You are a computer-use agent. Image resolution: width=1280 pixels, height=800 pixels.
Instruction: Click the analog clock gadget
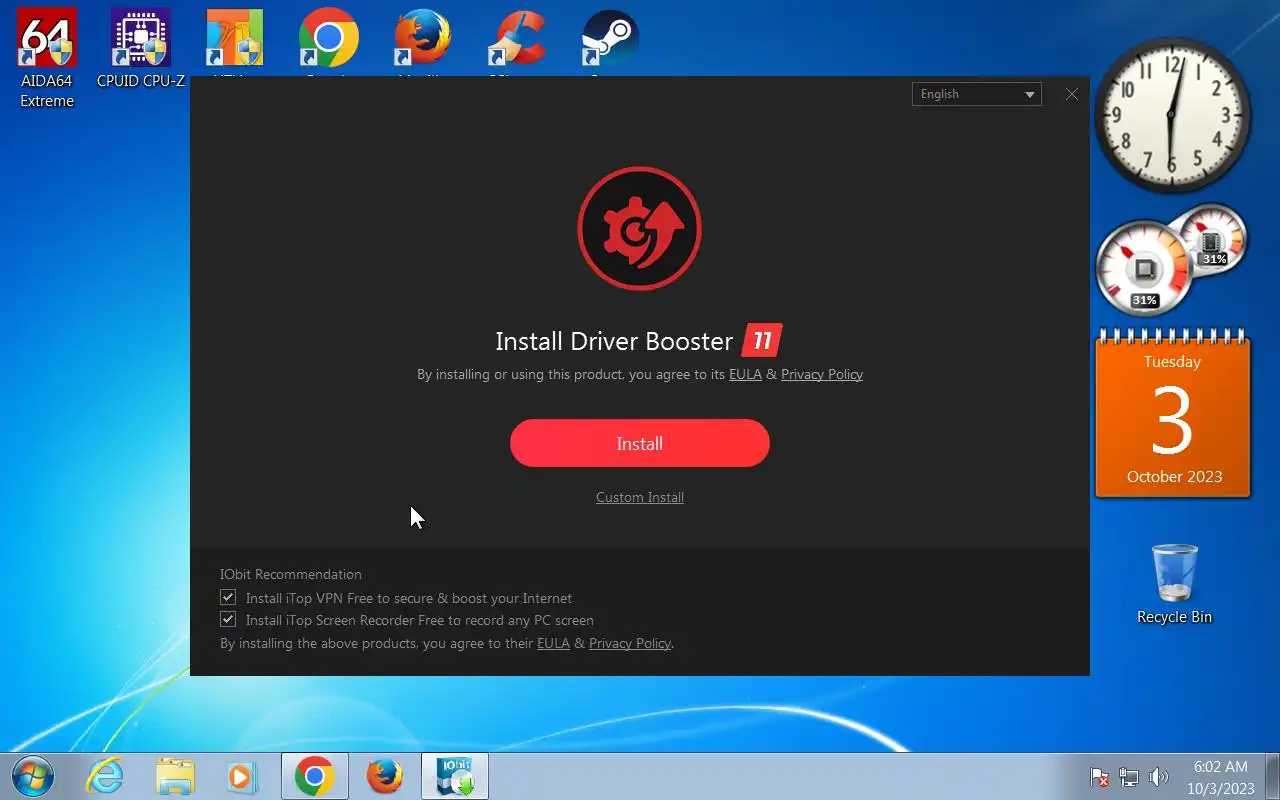pos(1172,115)
